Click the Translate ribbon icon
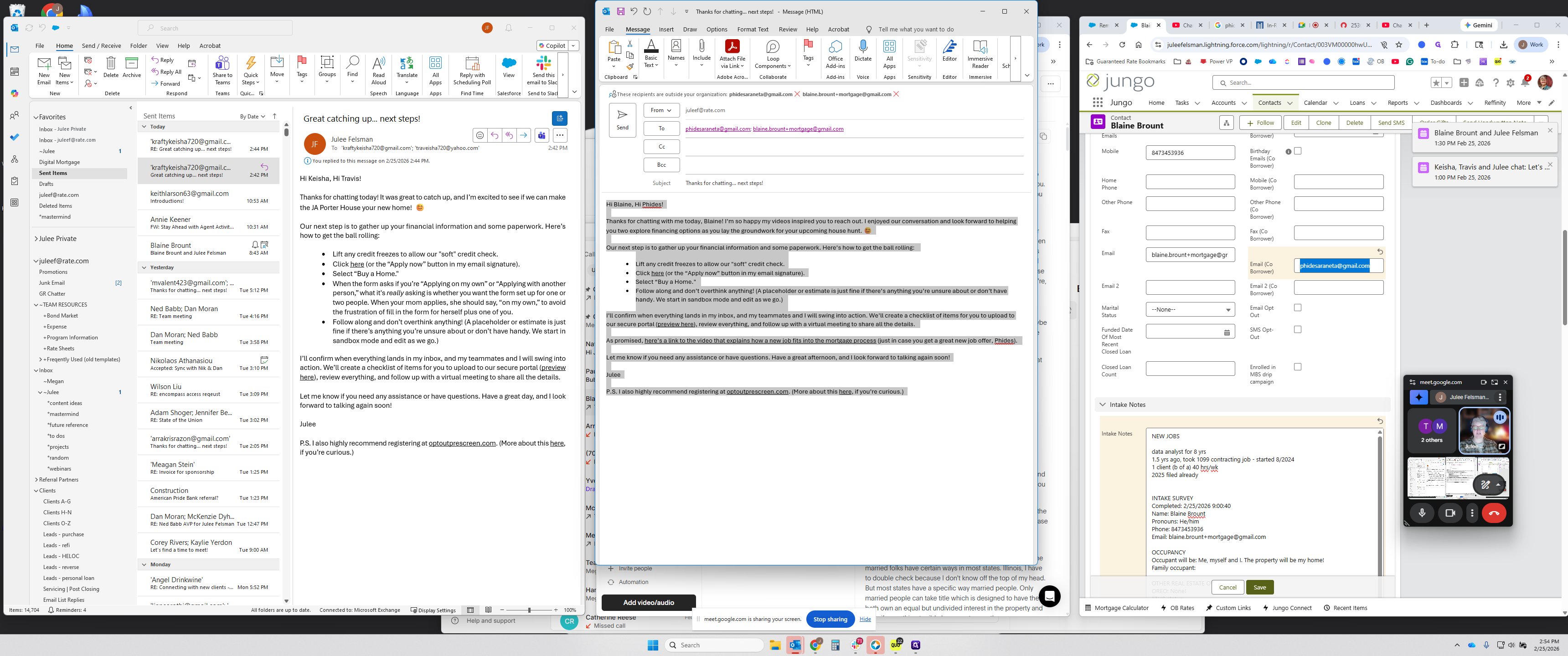 (x=407, y=63)
